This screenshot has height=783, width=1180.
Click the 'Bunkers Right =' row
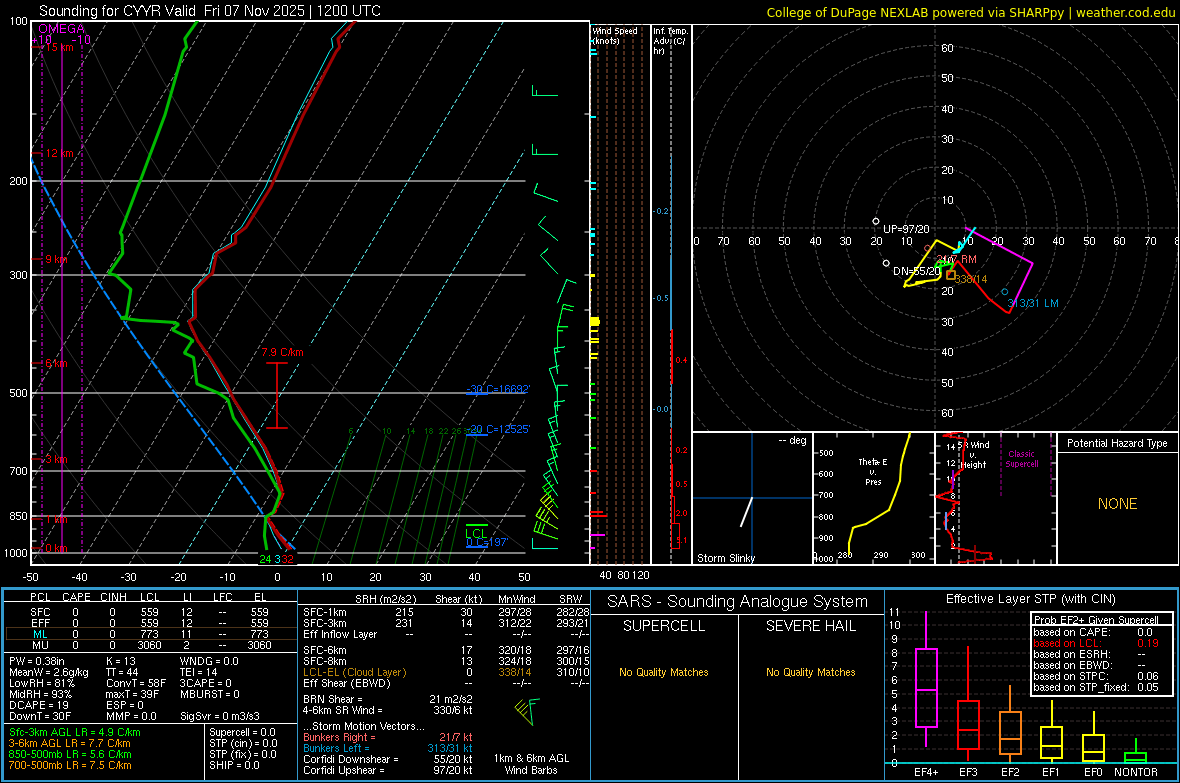[x=388, y=738]
